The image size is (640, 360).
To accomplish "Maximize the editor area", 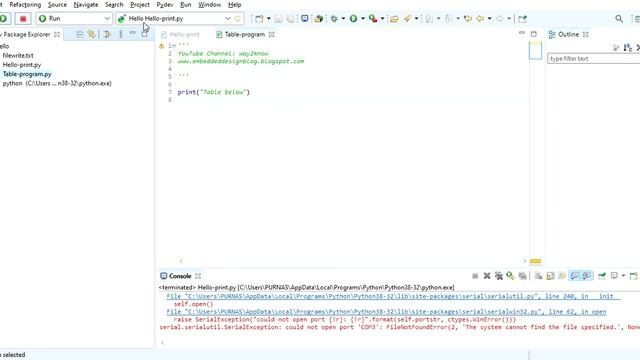I will [533, 34].
